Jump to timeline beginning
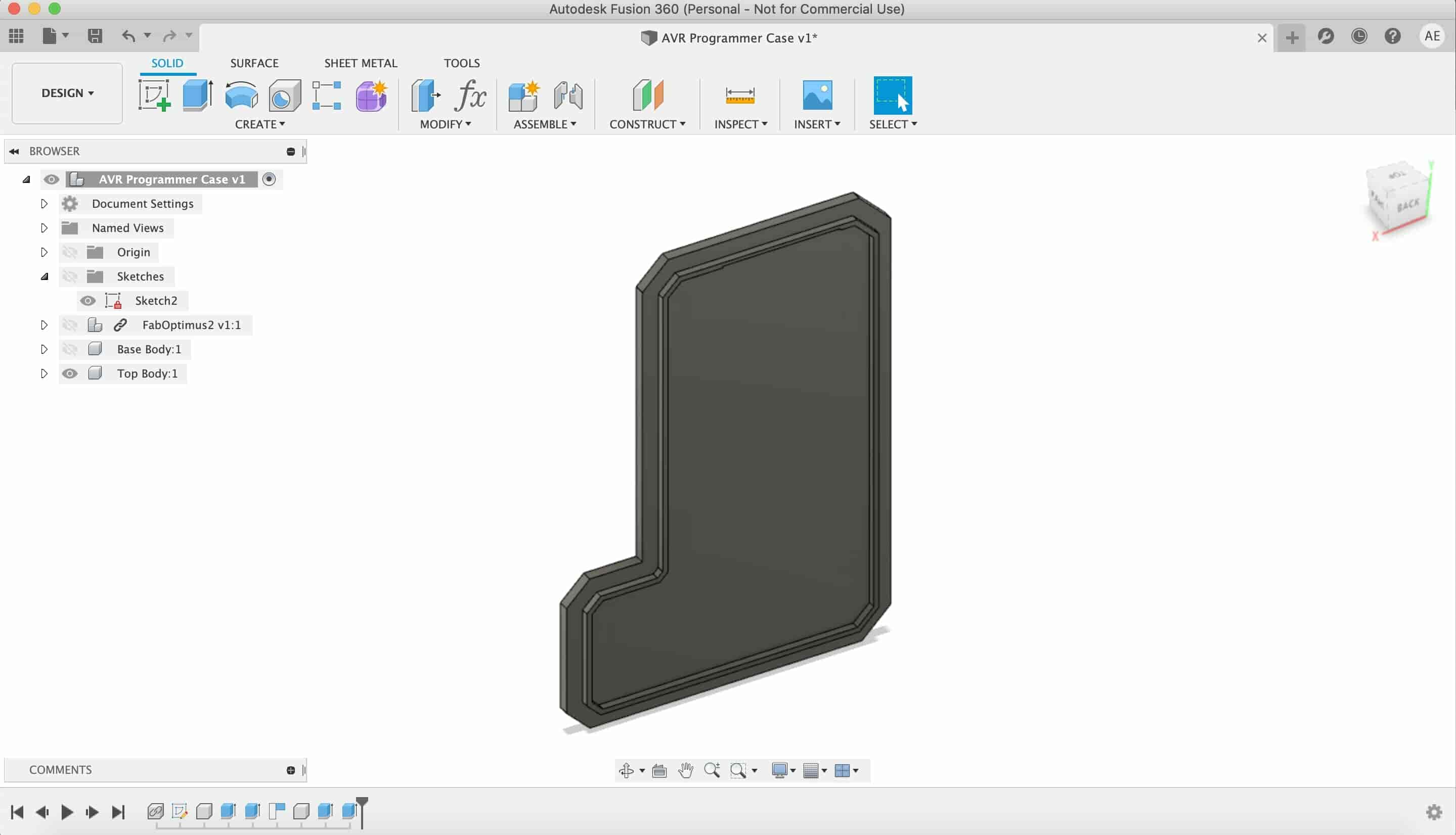 tap(17, 812)
